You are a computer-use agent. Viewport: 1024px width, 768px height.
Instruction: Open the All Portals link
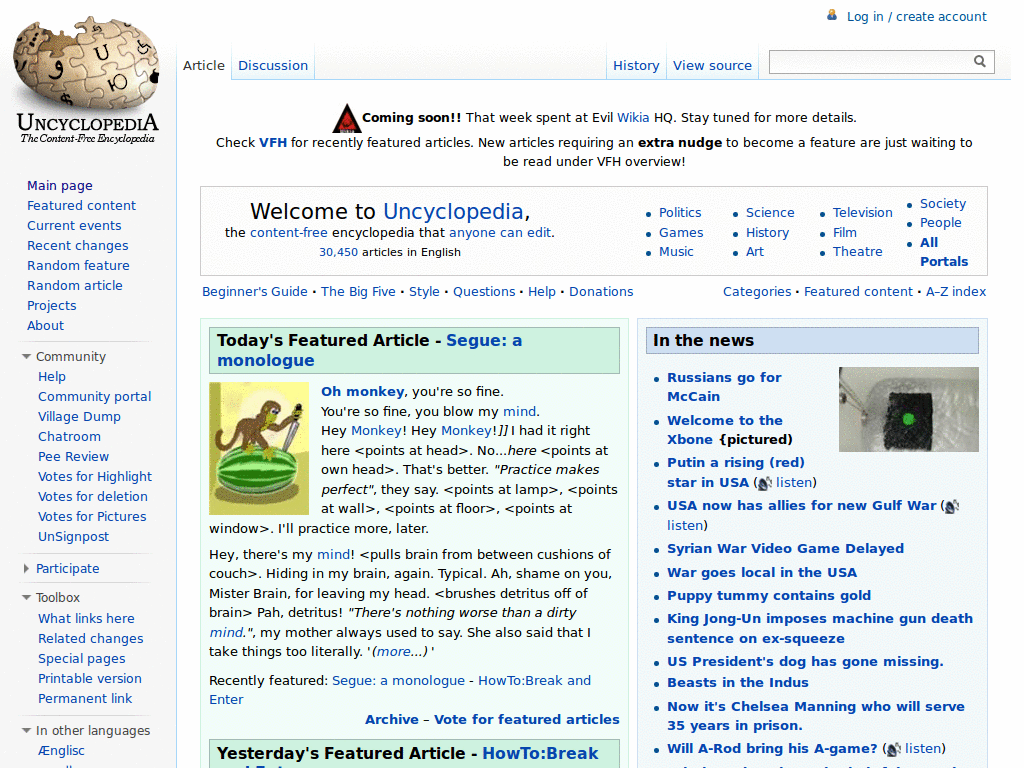click(944, 252)
